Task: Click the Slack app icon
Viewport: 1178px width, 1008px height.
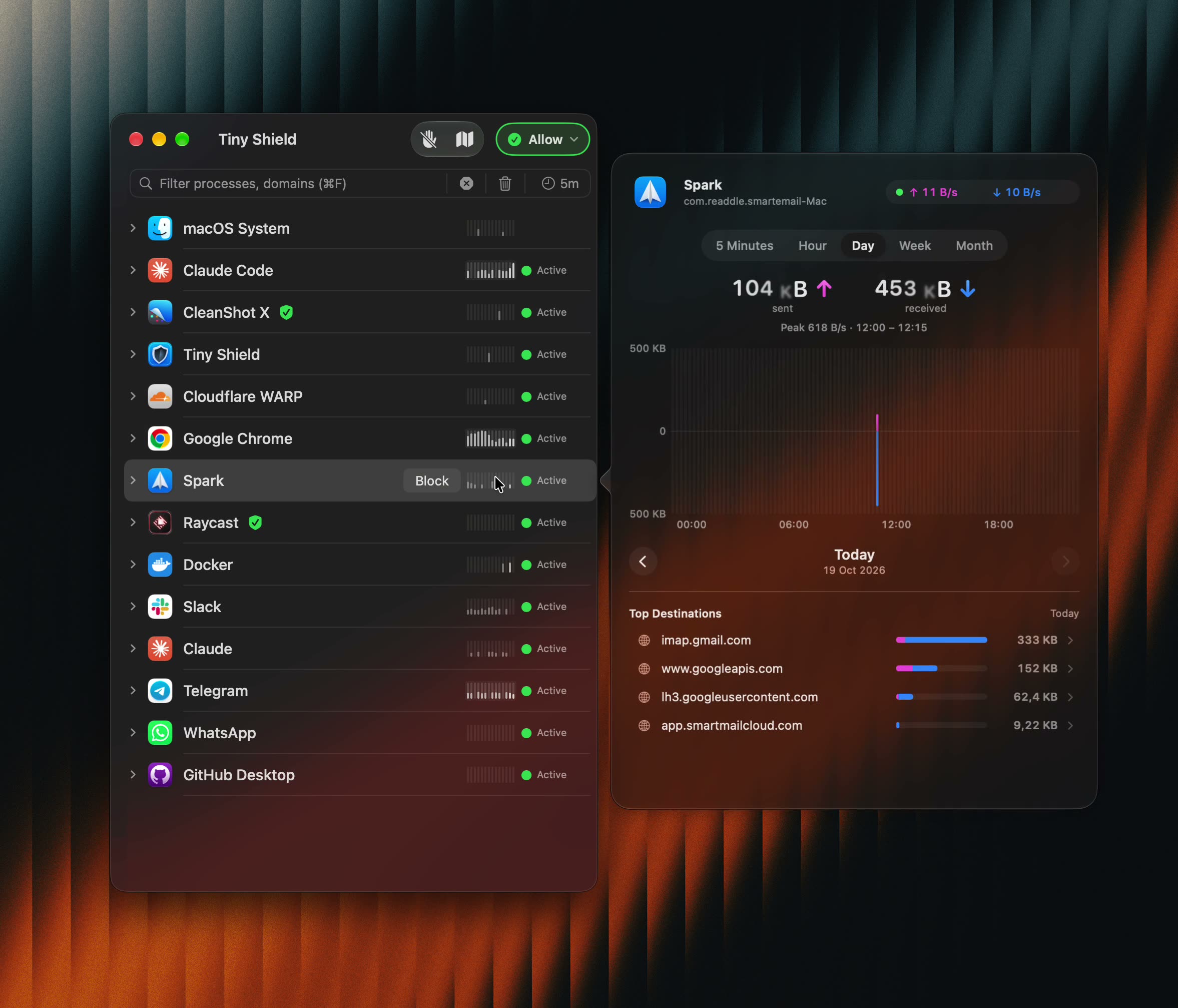Action: [160, 607]
